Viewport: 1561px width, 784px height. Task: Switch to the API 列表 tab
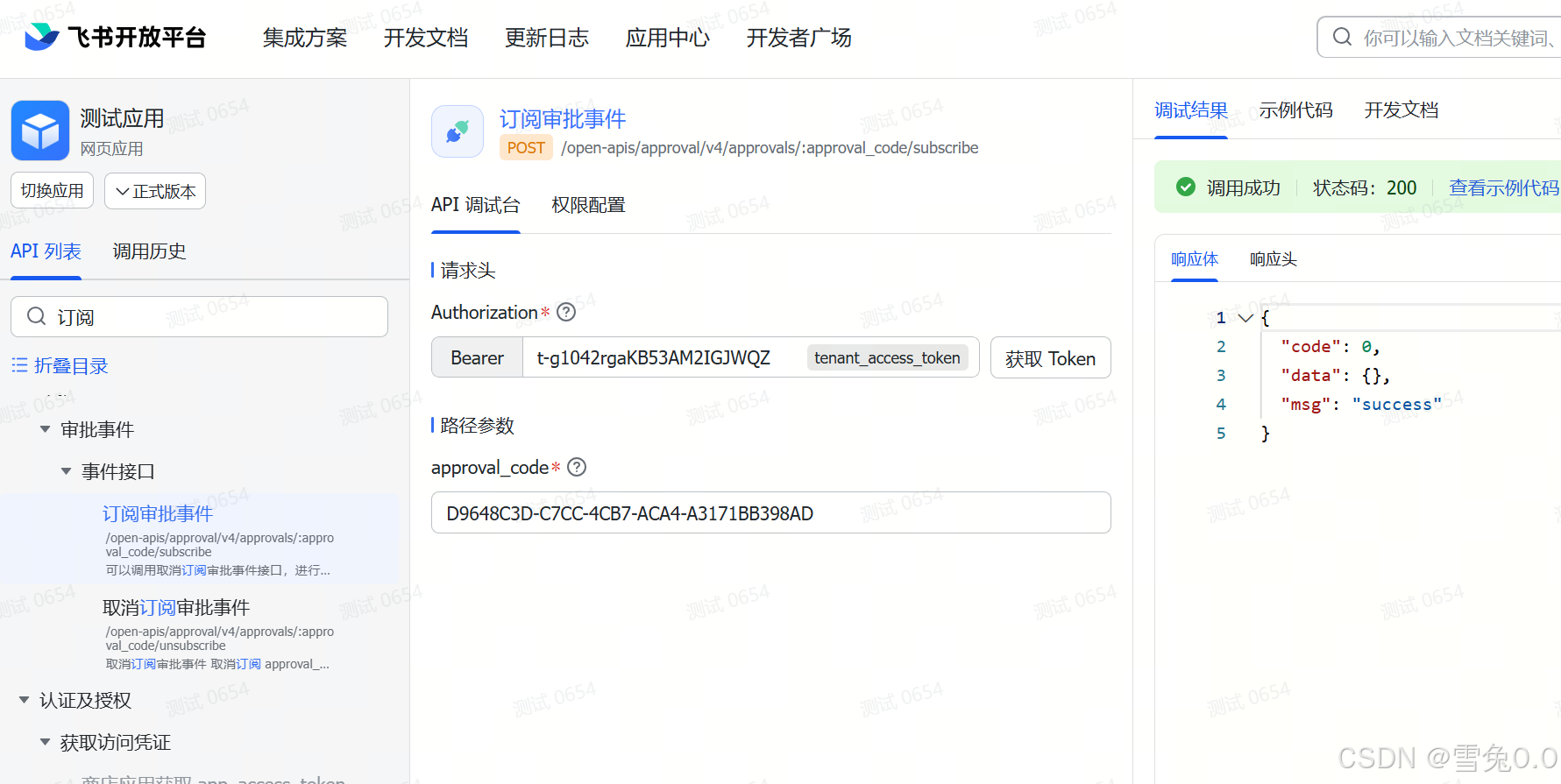46,251
